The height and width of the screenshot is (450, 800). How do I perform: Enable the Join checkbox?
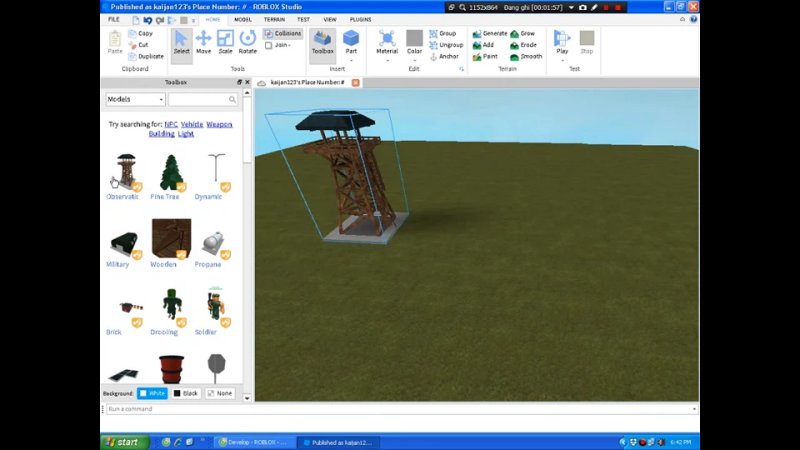coord(268,45)
